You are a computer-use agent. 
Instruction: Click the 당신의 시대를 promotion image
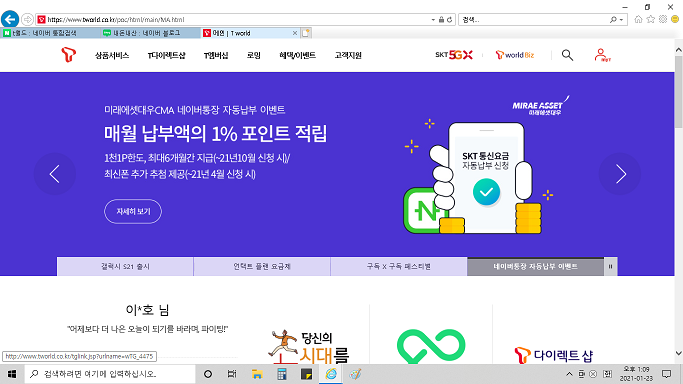coord(309,347)
